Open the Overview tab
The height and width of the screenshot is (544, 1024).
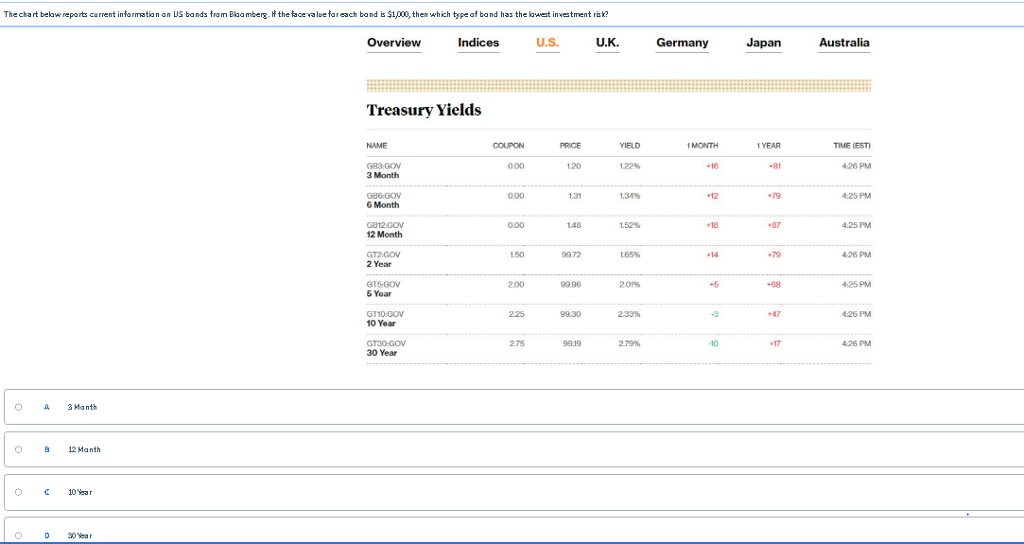pos(394,42)
